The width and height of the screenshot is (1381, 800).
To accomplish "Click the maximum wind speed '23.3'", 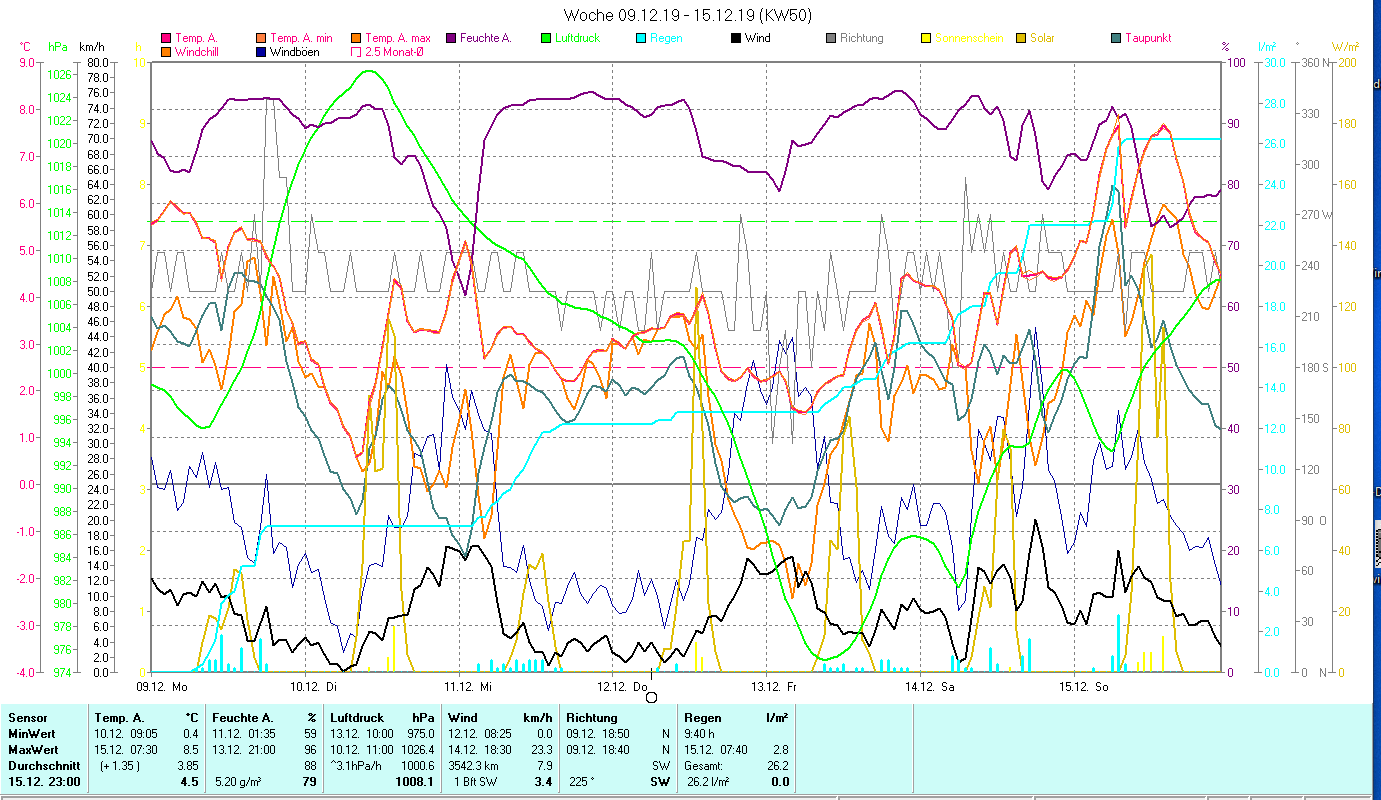I will coord(542,750).
